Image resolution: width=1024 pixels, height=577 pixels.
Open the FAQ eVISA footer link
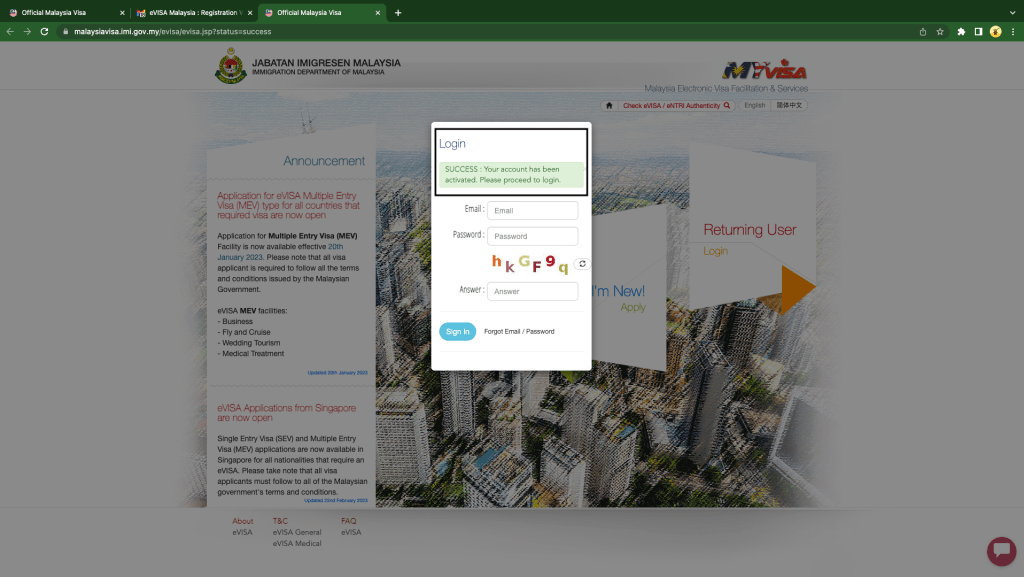tap(351, 532)
